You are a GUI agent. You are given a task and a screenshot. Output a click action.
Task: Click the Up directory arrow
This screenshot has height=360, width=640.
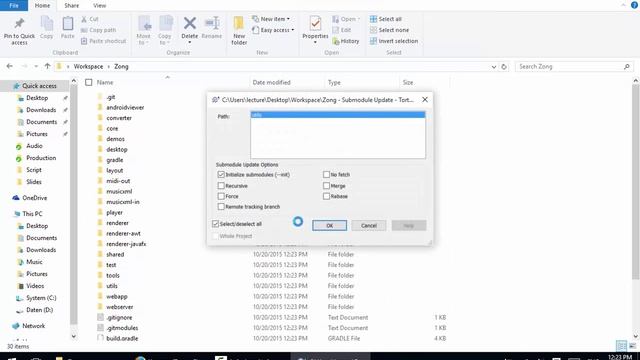point(47,66)
